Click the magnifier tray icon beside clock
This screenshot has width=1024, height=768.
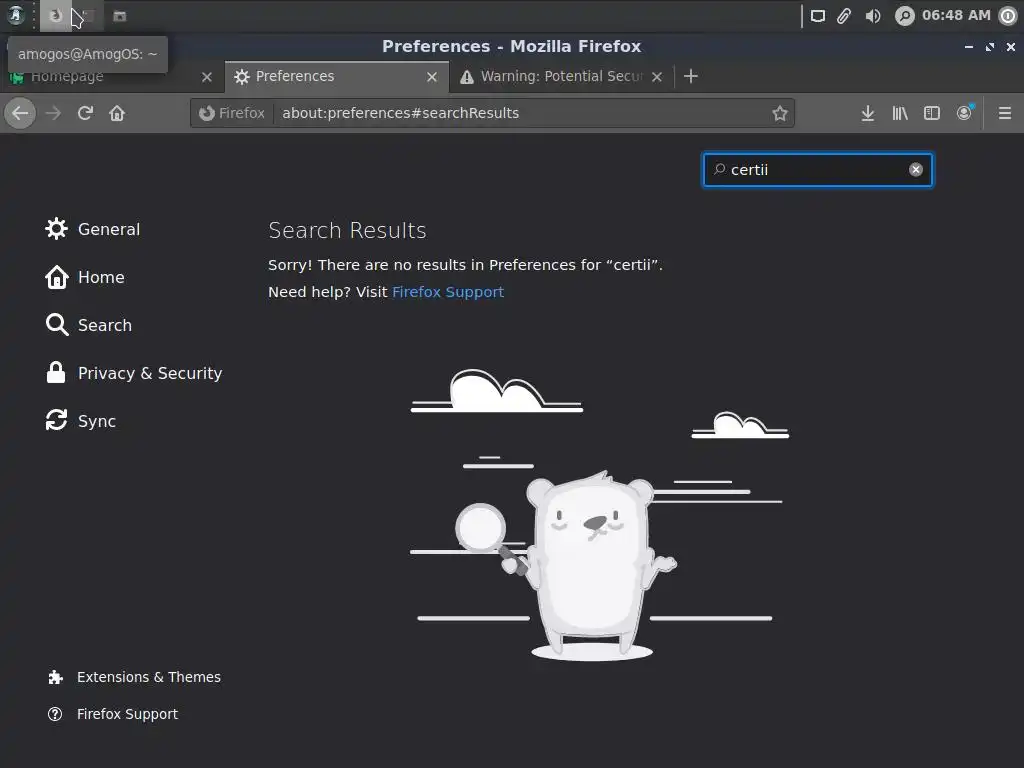click(x=904, y=16)
